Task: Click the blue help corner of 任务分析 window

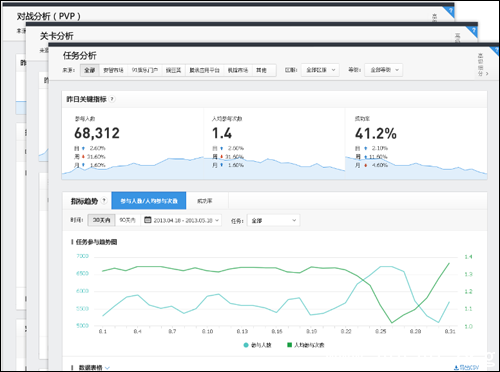Action: coord(496,50)
